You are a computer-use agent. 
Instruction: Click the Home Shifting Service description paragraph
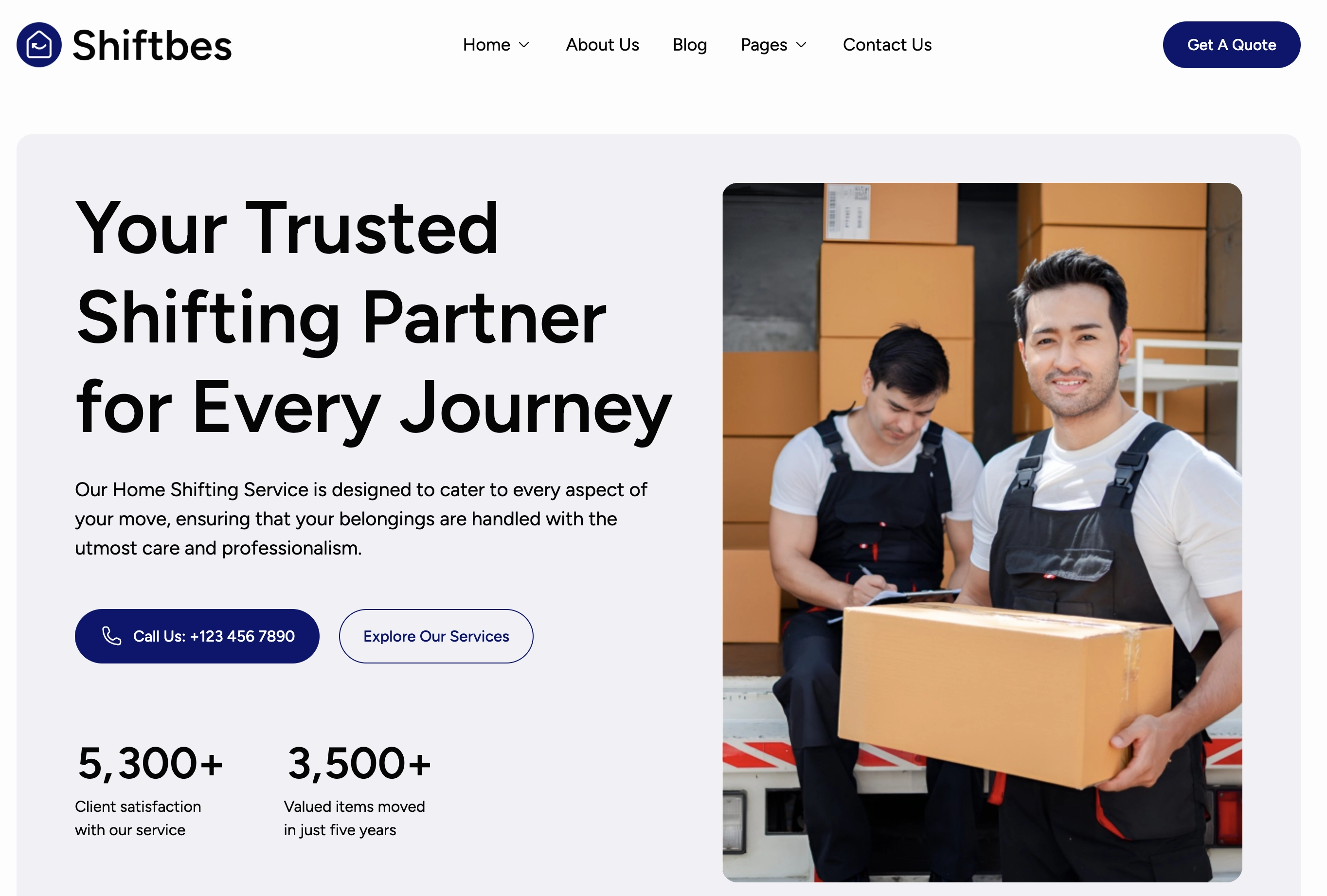tap(361, 519)
